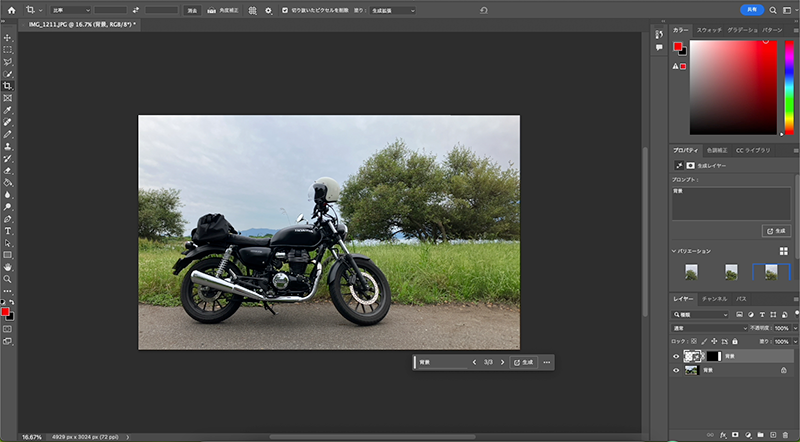
Task: Show the next variation with right arrow
Action: tap(503, 362)
